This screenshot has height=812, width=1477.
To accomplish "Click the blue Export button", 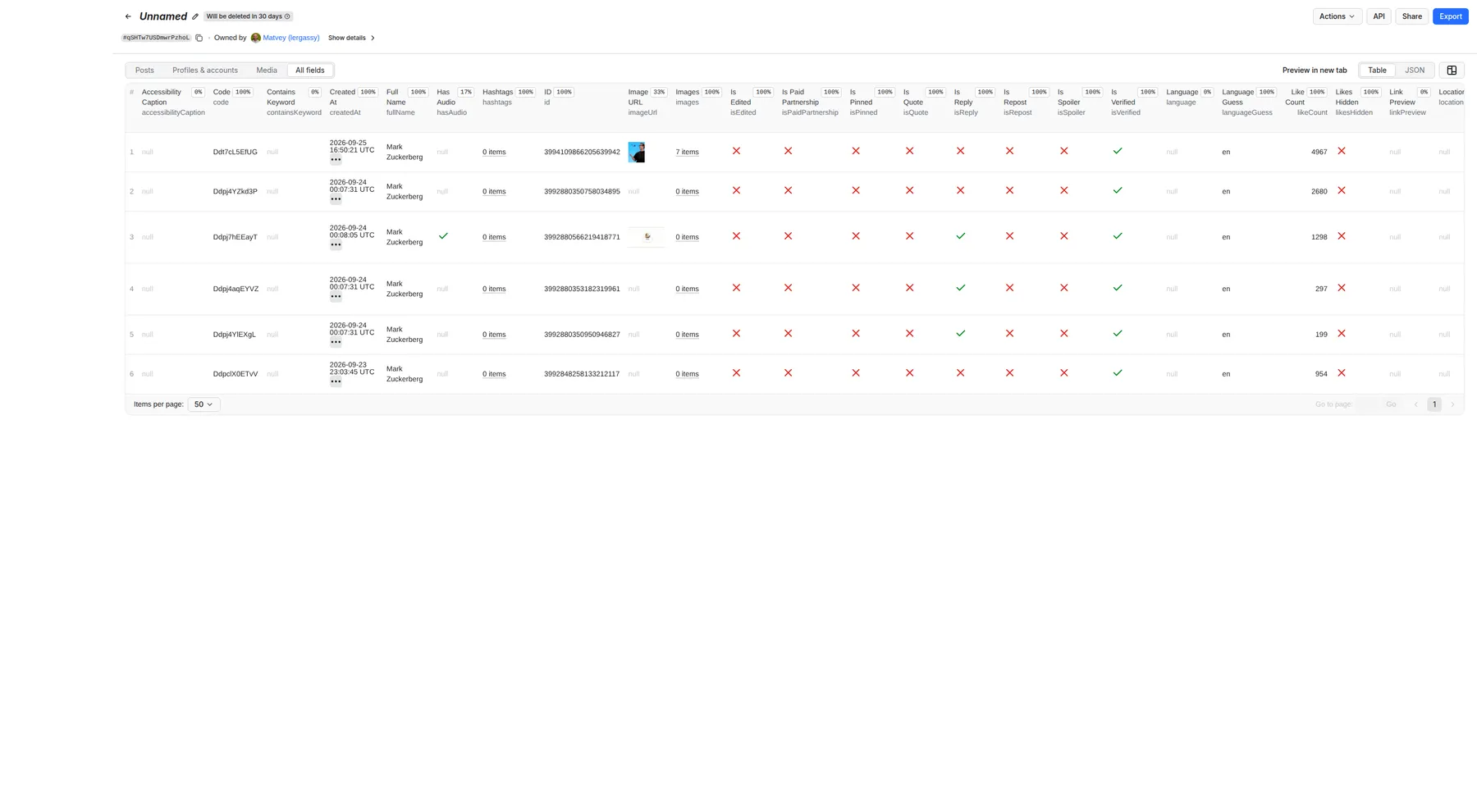I will click(1450, 16).
